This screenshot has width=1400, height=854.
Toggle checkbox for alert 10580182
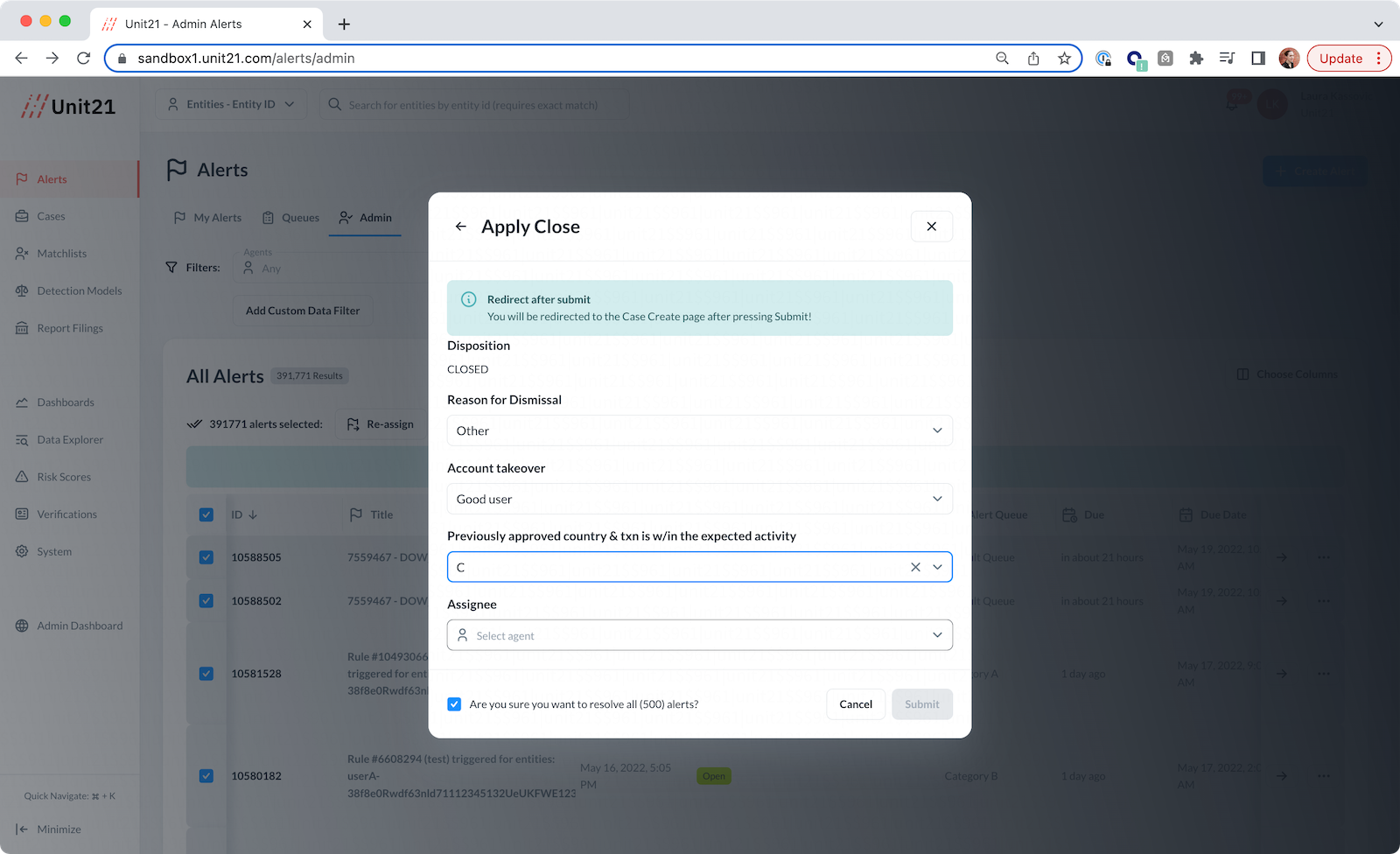click(x=206, y=776)
